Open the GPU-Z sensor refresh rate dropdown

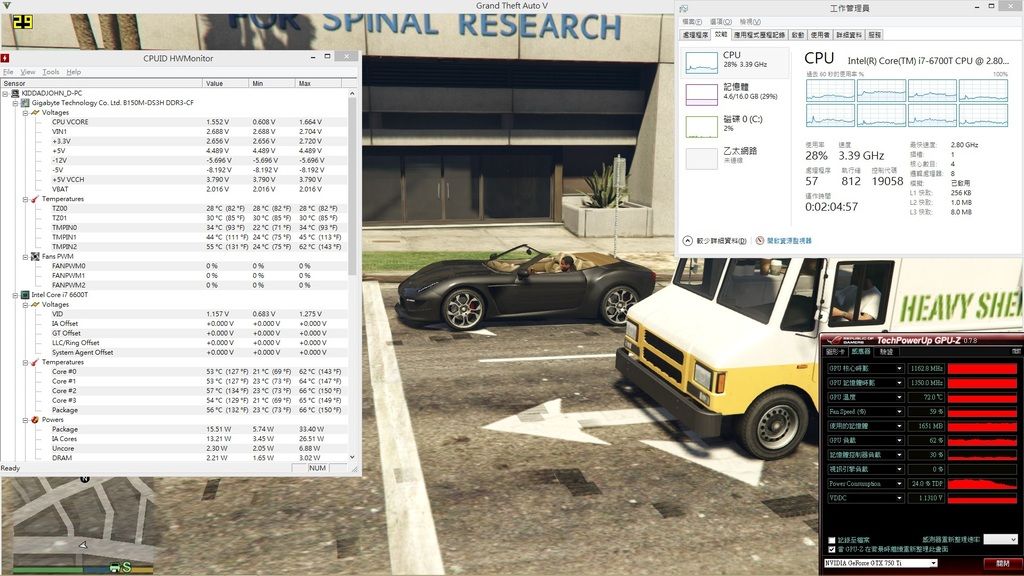pyautogui.click(x=1000, y=539)
